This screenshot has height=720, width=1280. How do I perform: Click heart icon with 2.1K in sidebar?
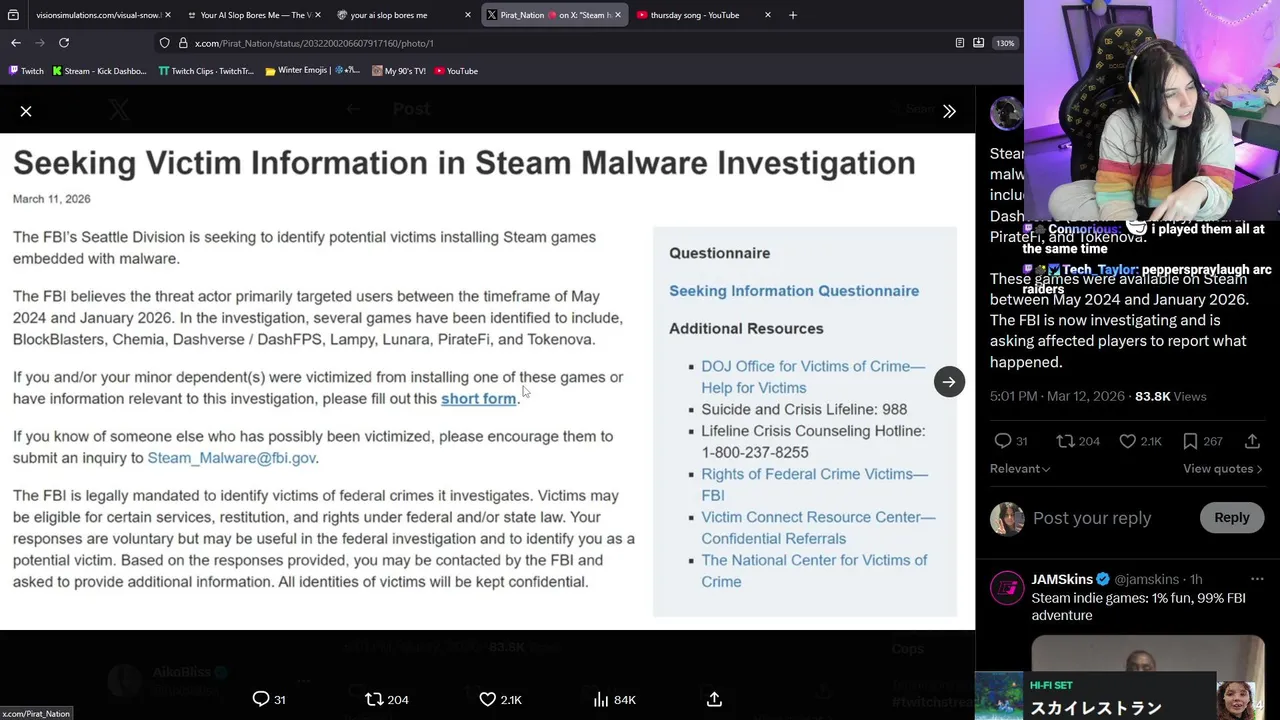(1127, 441)
